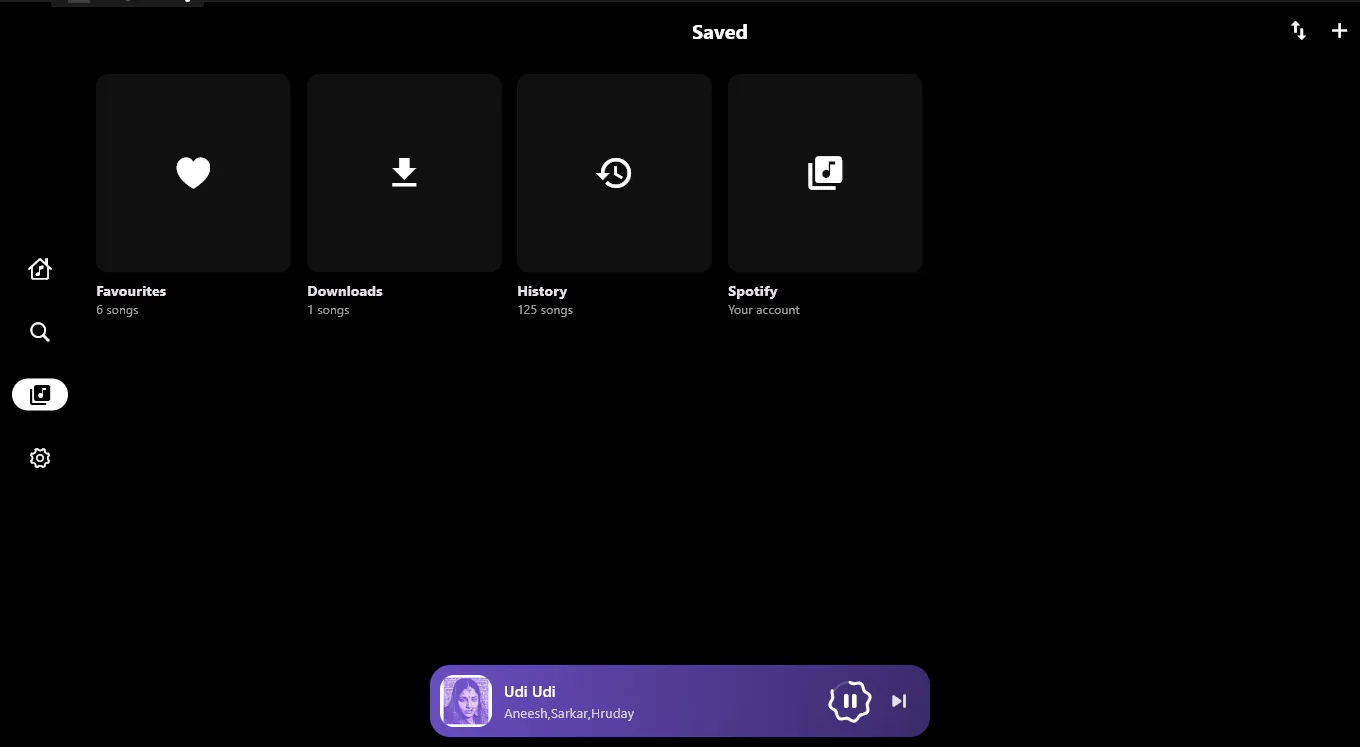1360x747 pixels.
Task: Open the Downloads tile
Action: point(404,173)
